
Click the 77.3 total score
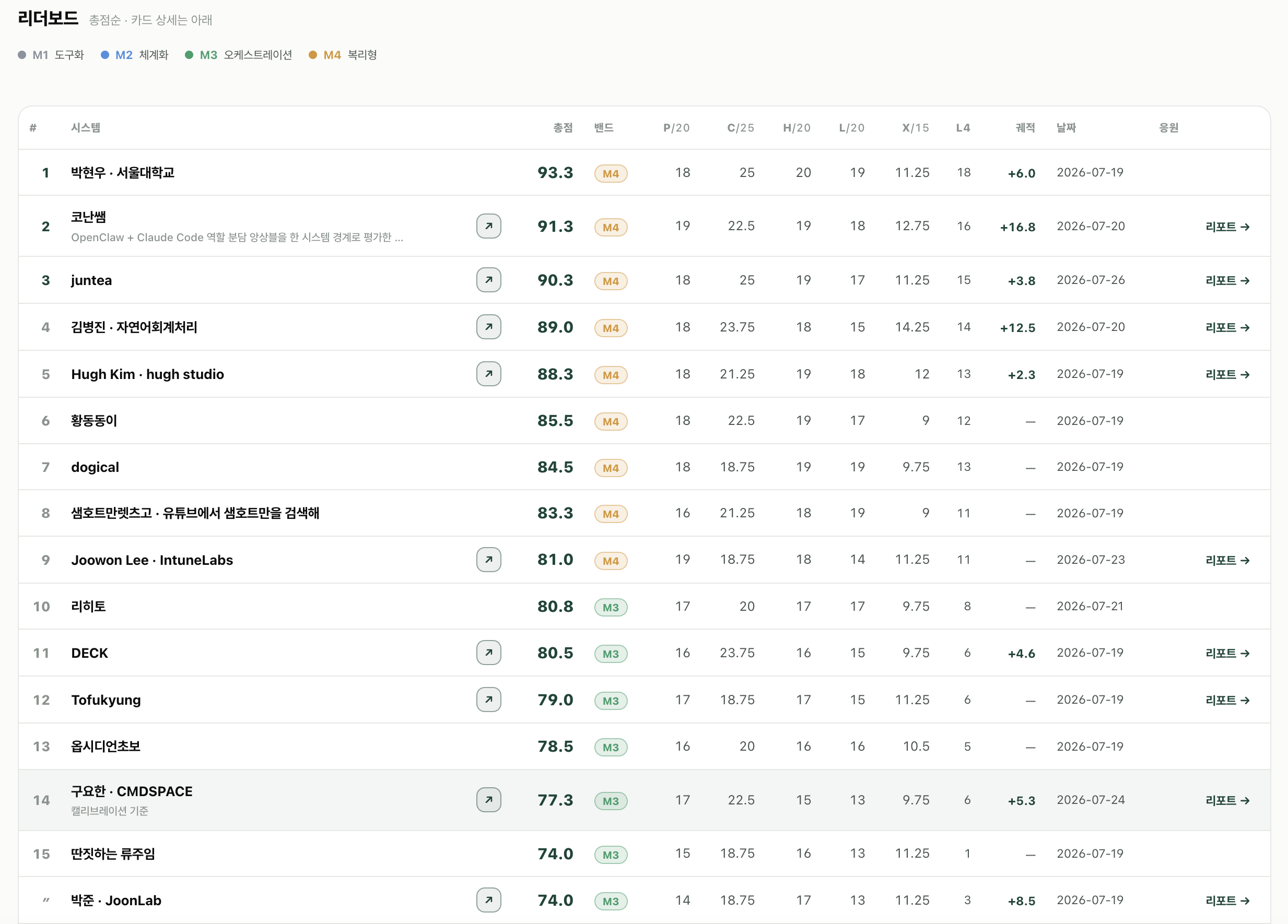tap(555, 800)
